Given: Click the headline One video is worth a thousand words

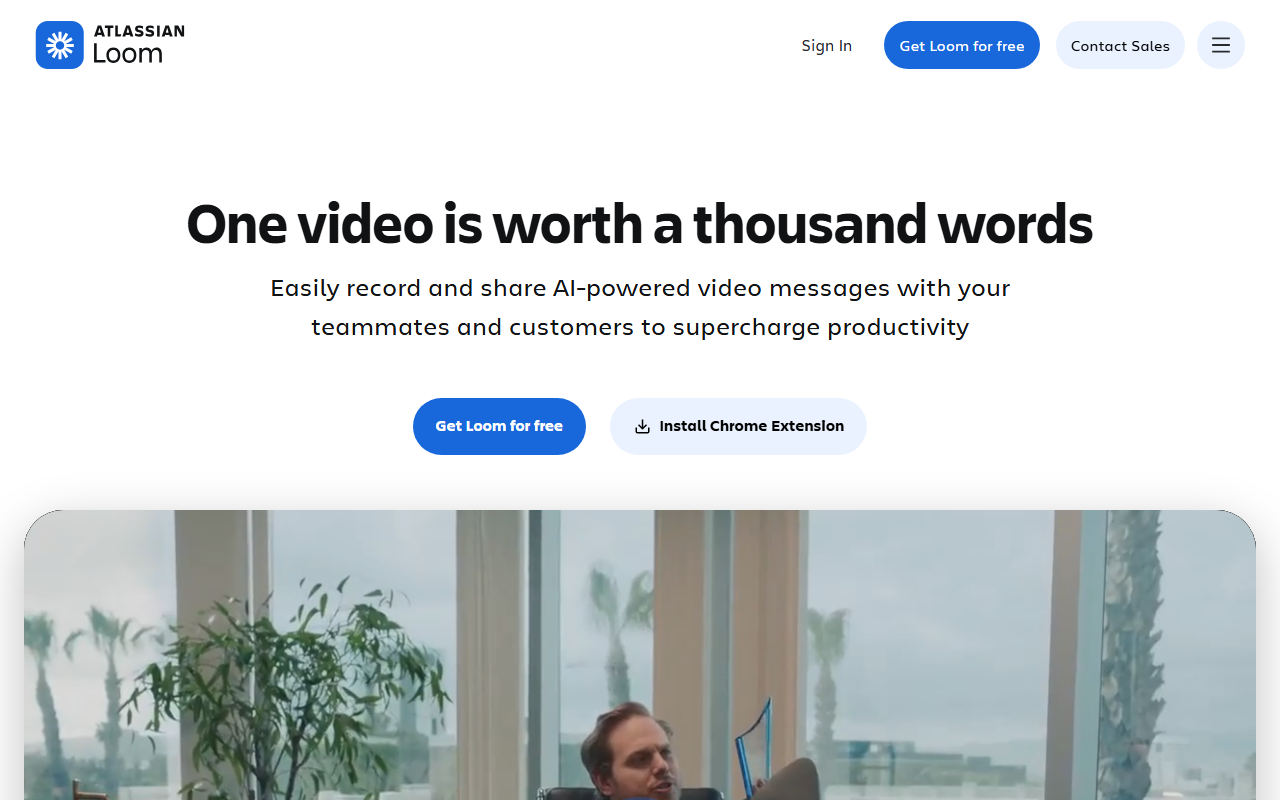Looking at the screenshot, I should point(640,223).
